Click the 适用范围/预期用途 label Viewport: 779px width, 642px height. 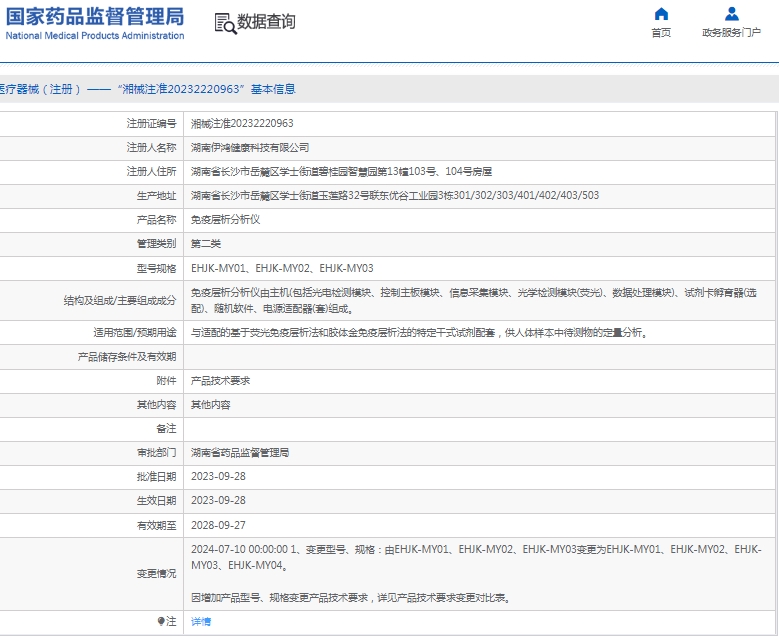(135, 333)
